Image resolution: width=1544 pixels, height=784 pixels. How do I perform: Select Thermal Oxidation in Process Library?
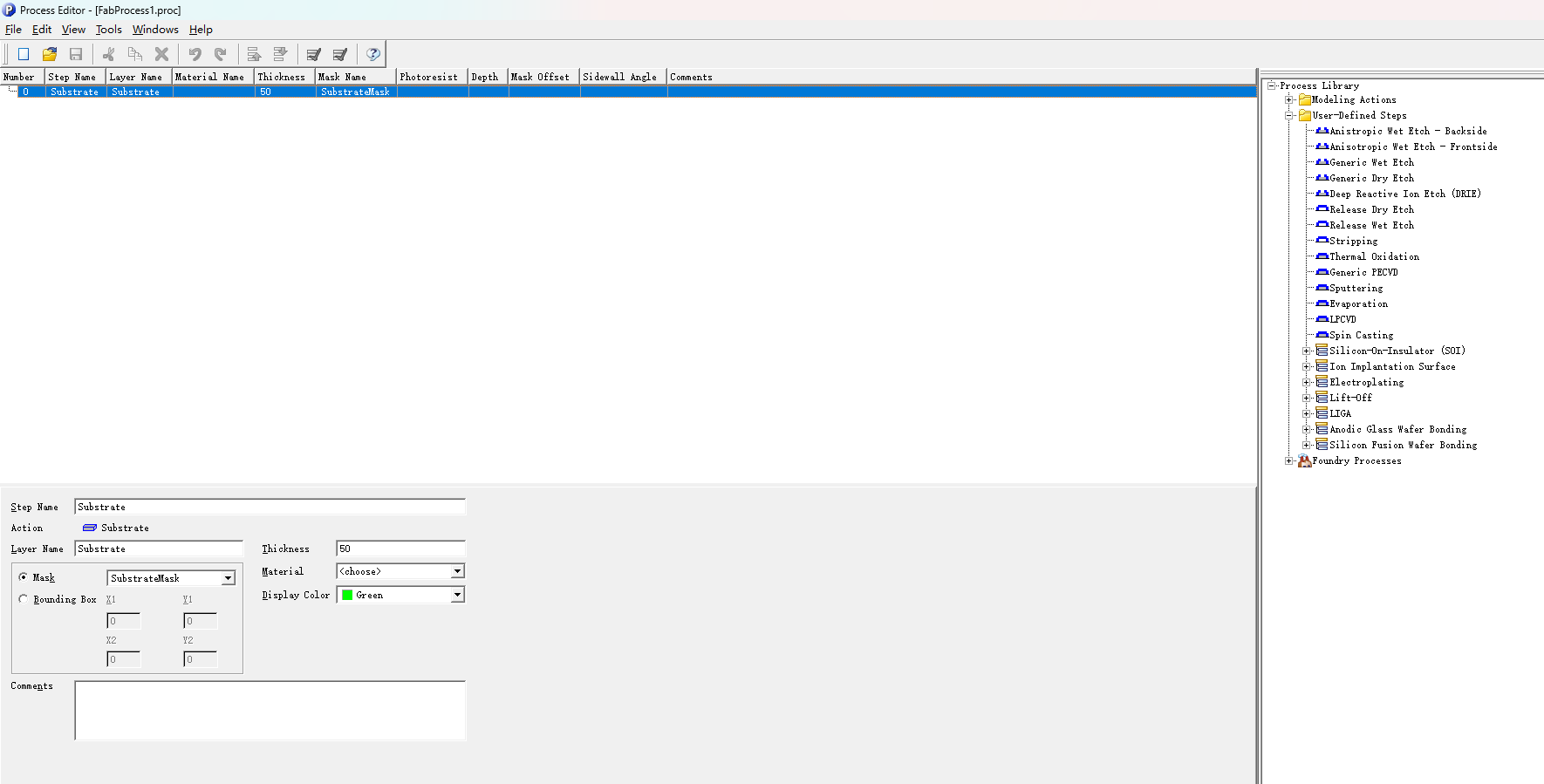1374,256
